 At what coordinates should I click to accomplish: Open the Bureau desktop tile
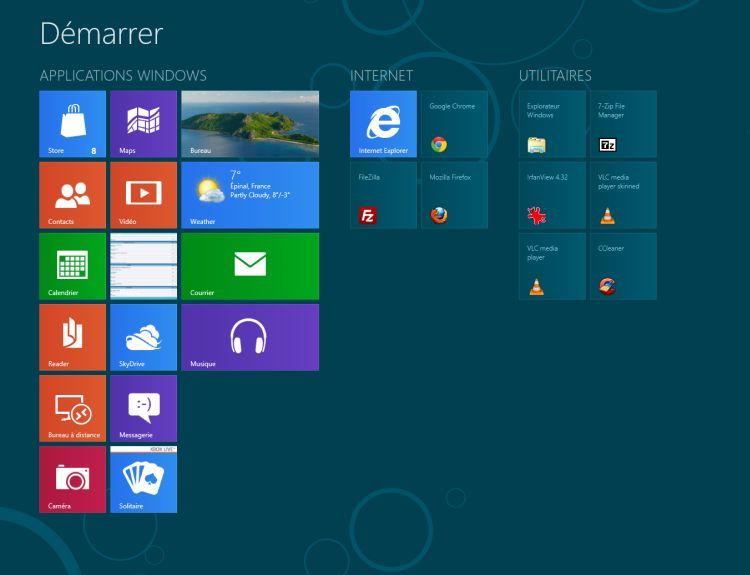[x=250, y=124]
